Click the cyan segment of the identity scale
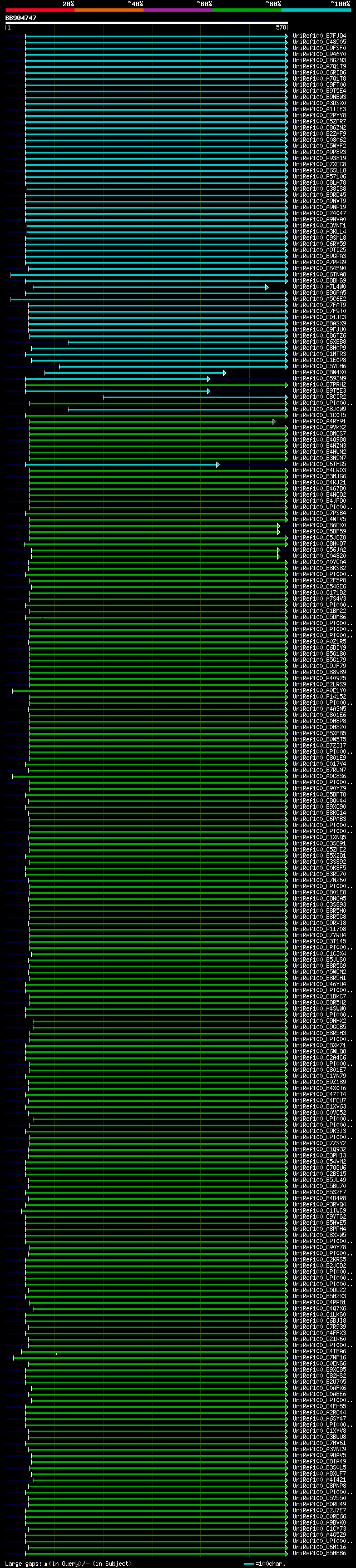This screenshot has height=1568, width=356. coord(316,10)
